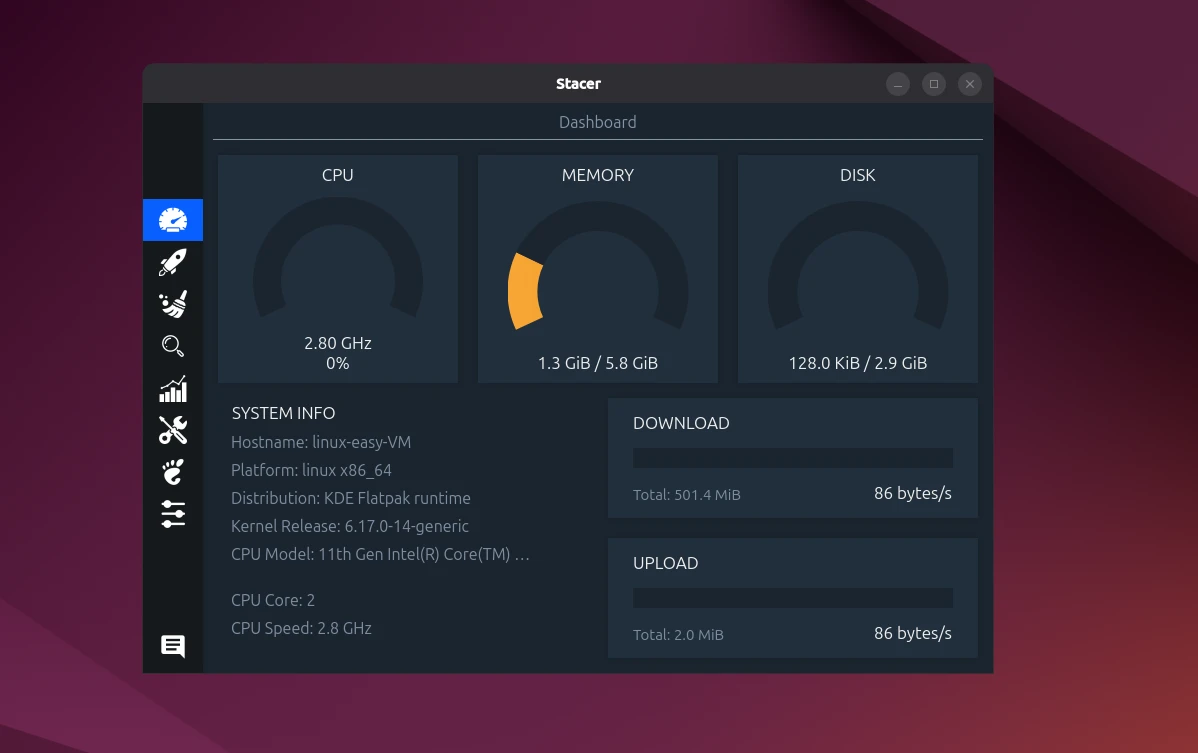
Task: Open Helpers wrench and screwdriver icon
Action: (173, 430)
